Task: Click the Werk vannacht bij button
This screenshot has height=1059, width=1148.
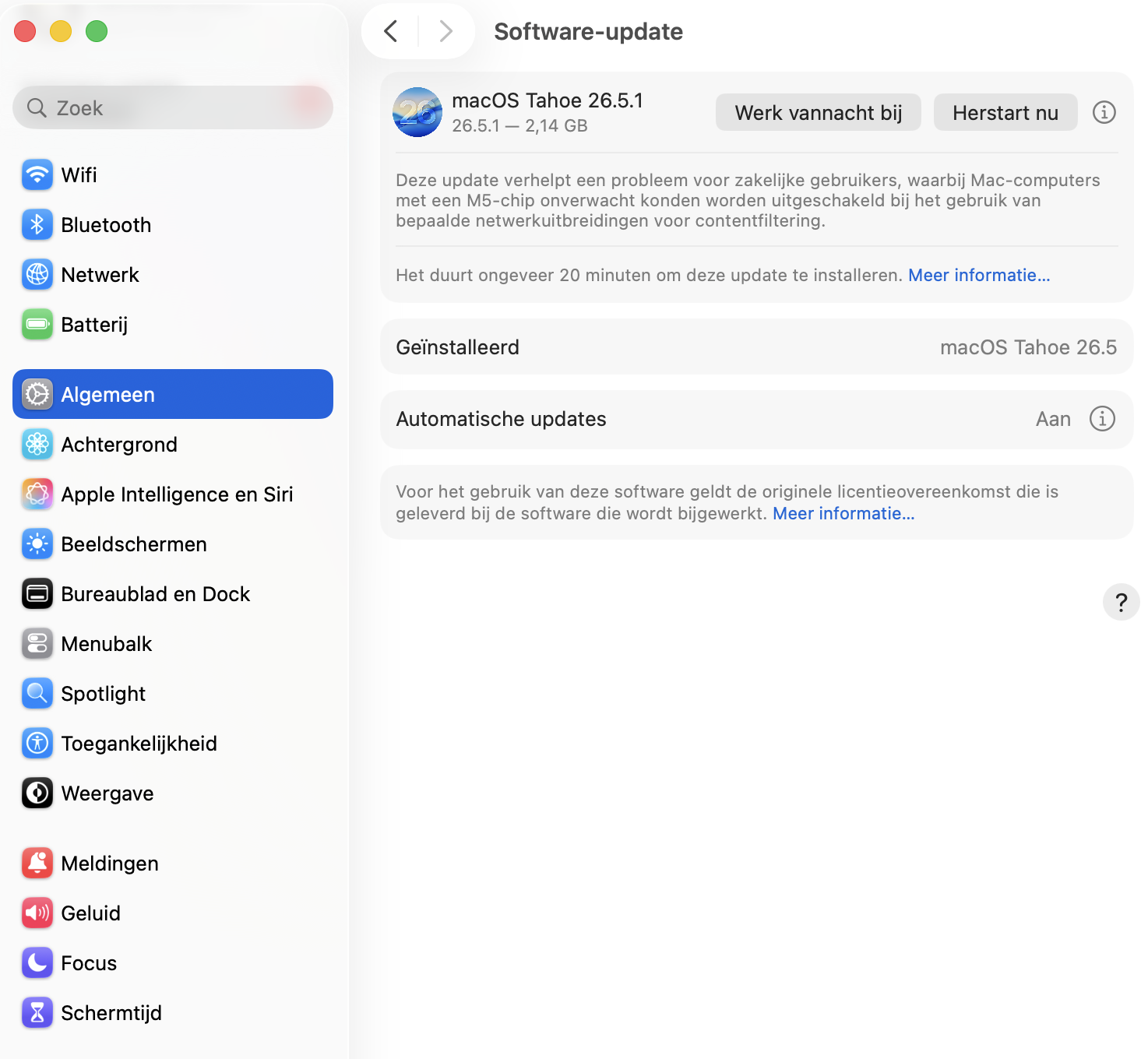Action: [x=819, y=112]
